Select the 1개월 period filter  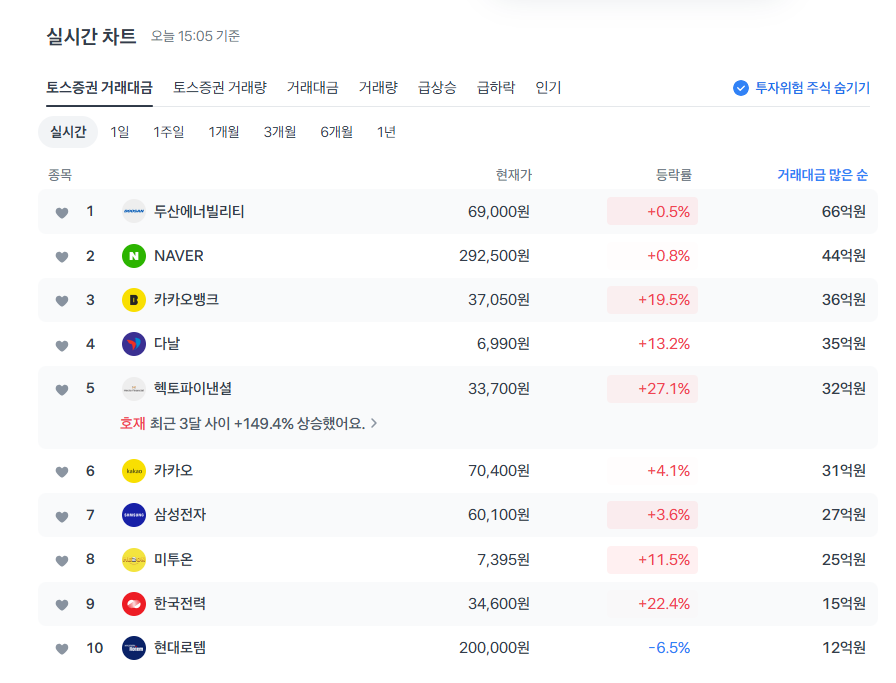tap(224, 131)
